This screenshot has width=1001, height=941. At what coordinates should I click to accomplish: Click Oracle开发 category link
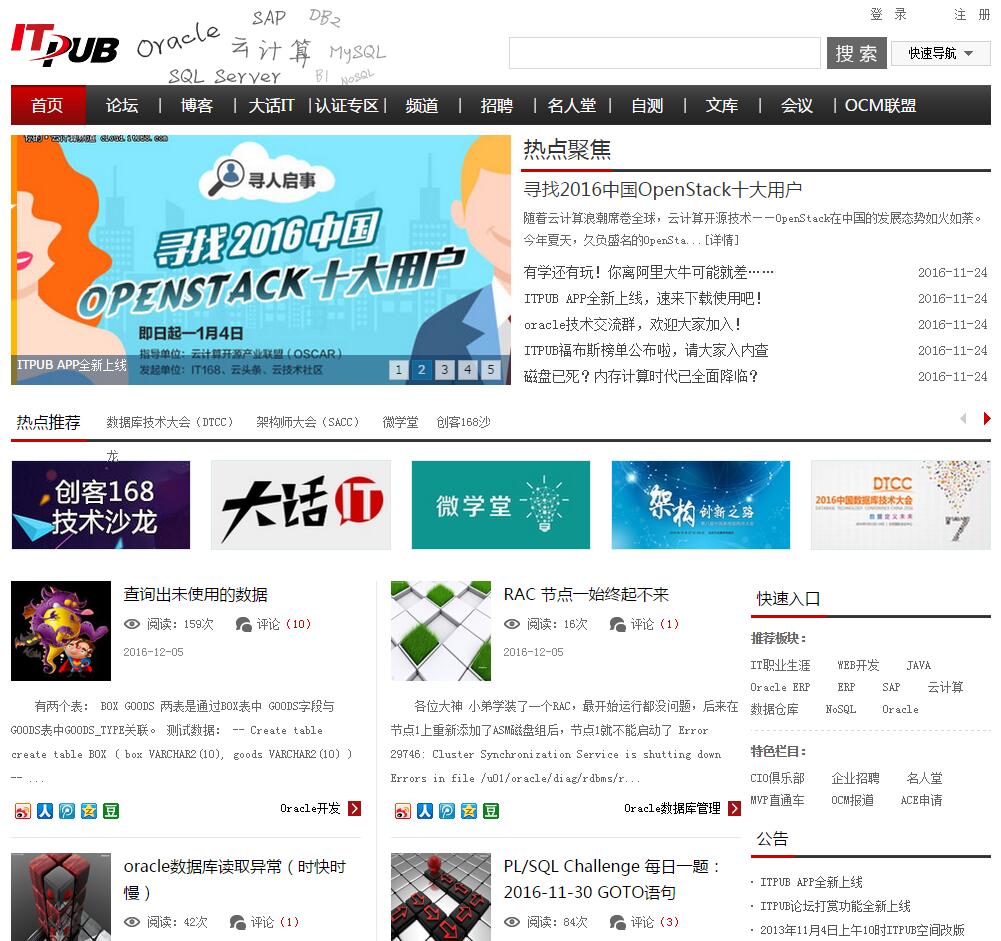pyautogui.click(x=310, y=808)
